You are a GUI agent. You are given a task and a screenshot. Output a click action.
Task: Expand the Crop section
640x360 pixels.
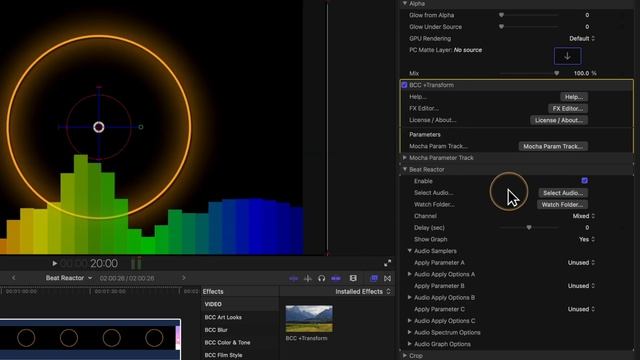pyautogui.click(x=405, y=356)
